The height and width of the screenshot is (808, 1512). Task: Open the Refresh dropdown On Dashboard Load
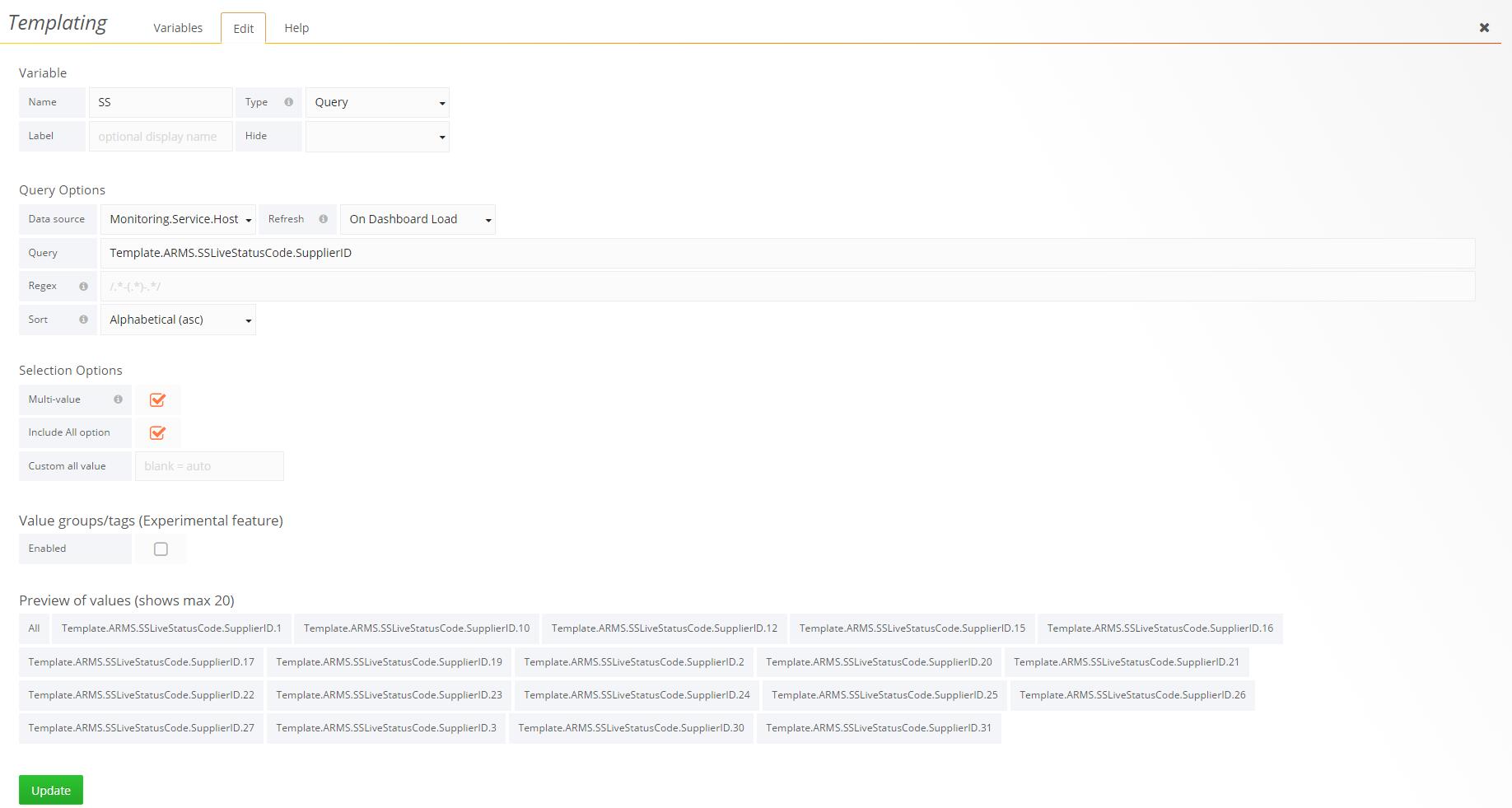[418, 219]
